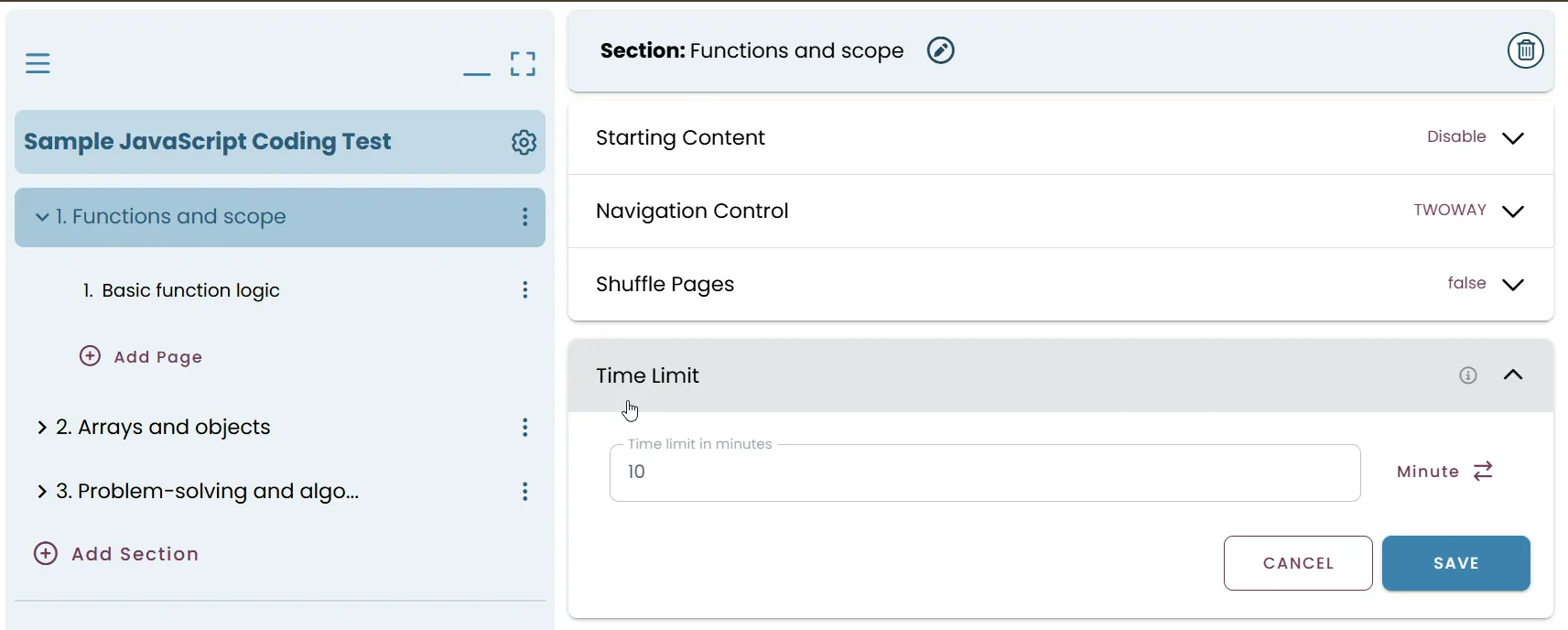Click the plus icon beside Add Page
This screenshot has width=1568, height=630.
[90, 356]
